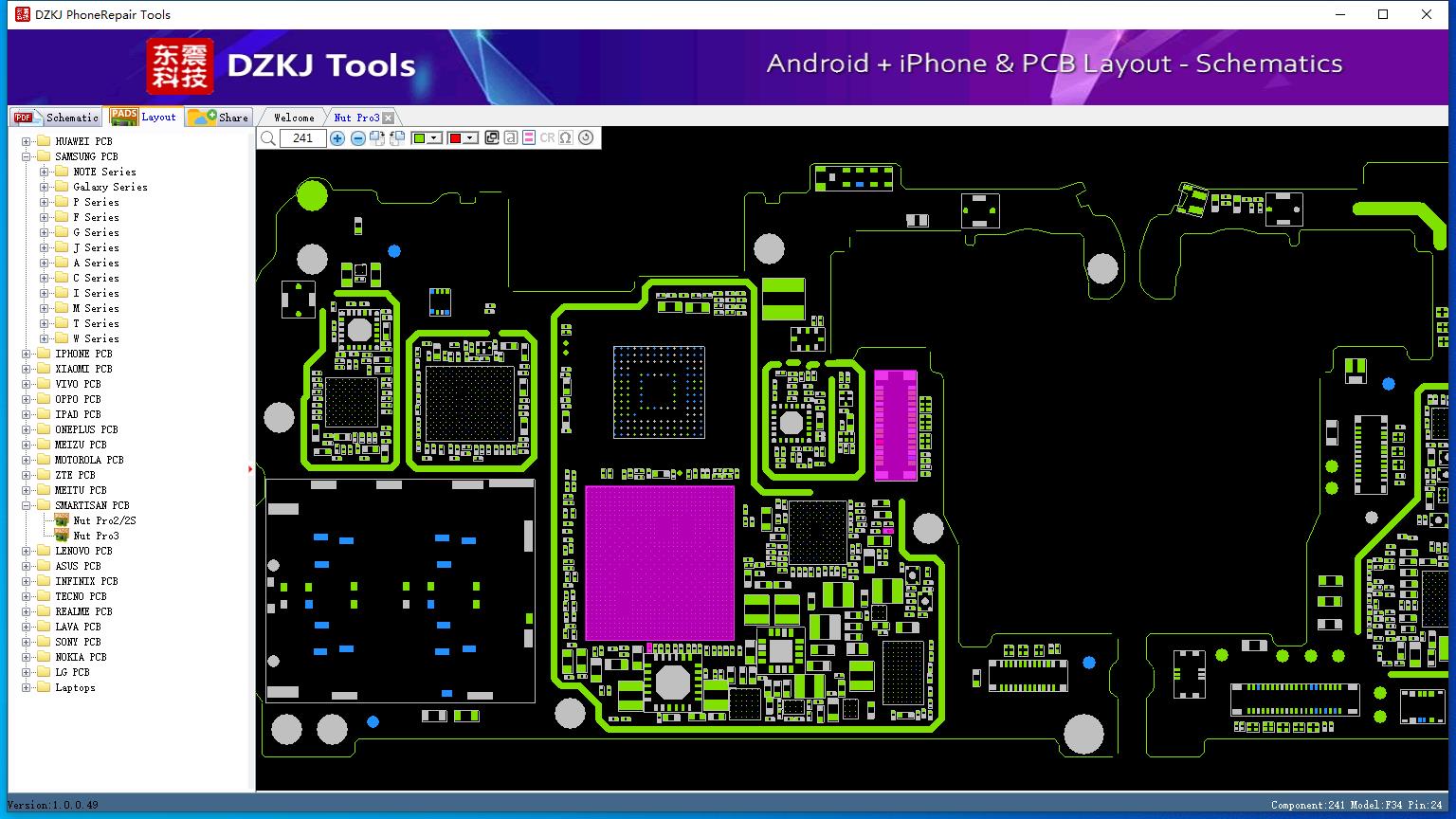
Task: Click the pink stacked bars icon
Action: [x=529, y=137]
